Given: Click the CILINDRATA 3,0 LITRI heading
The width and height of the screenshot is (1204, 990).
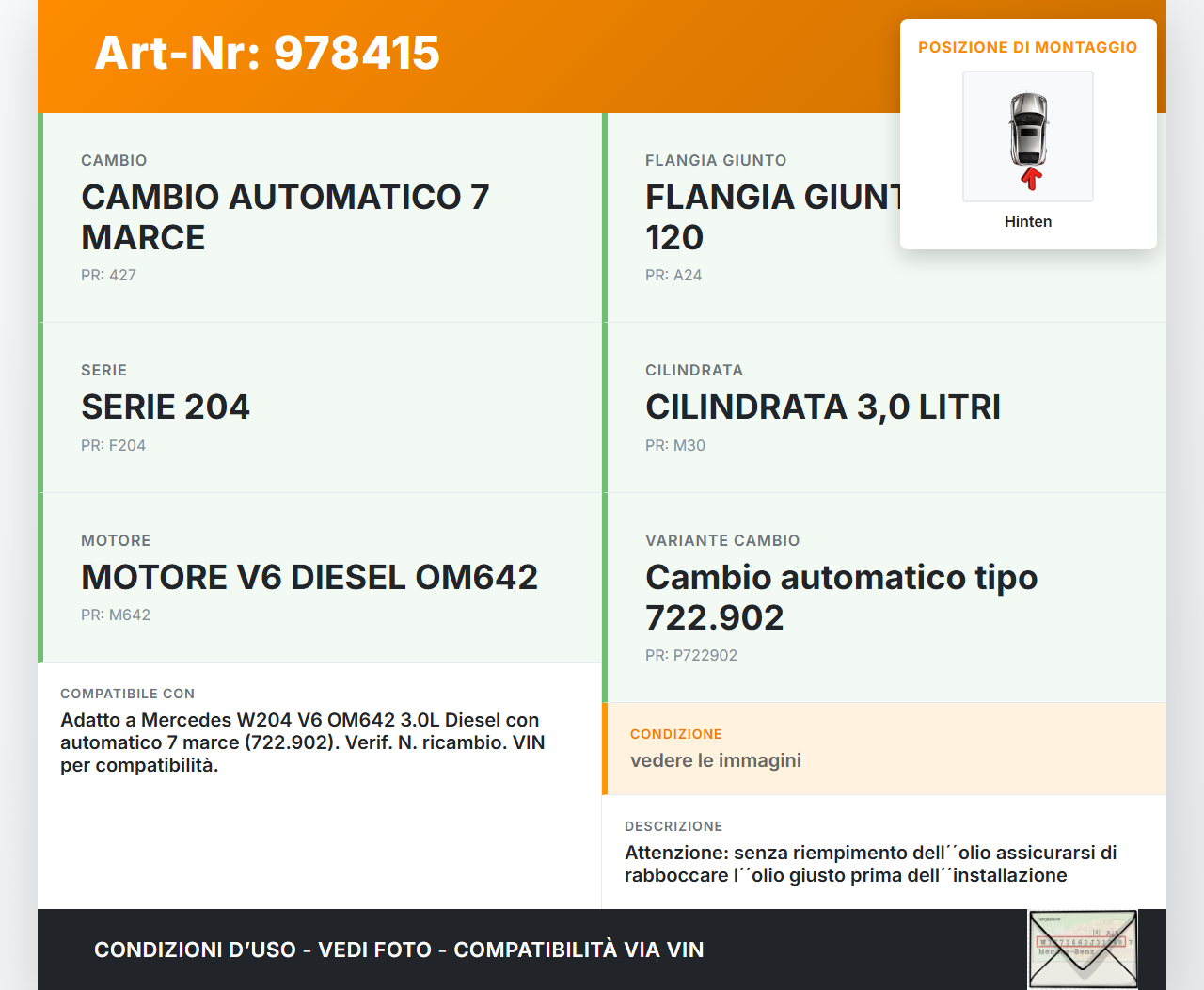Looking at the screenshot, I should coord(822,407).
